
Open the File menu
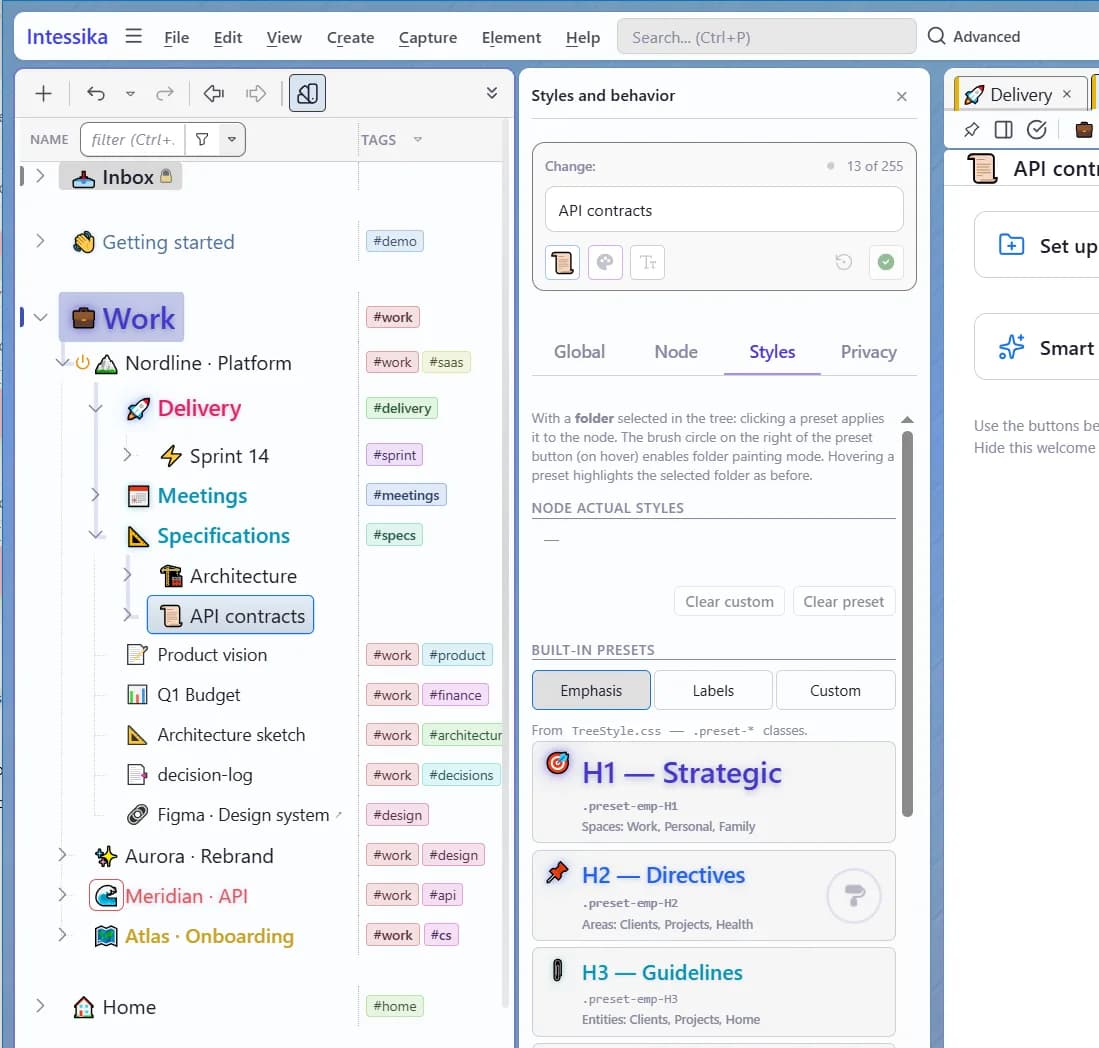tap(177, 37)
